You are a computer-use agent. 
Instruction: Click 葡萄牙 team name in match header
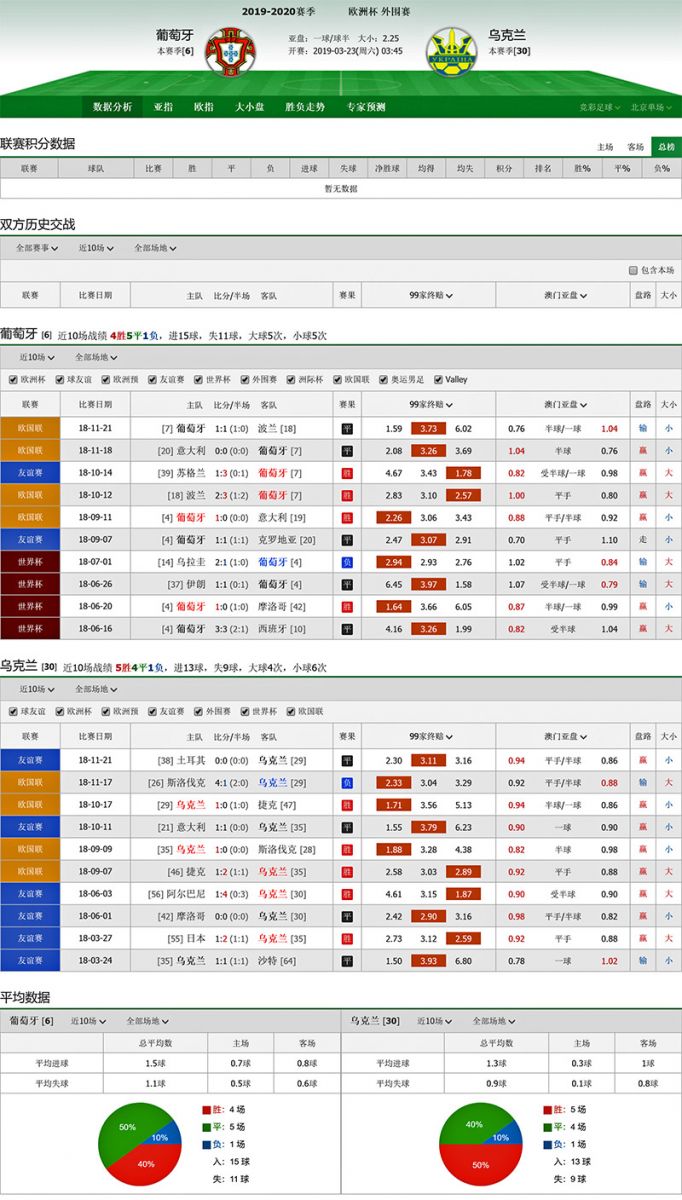click(x=175, y=34)
